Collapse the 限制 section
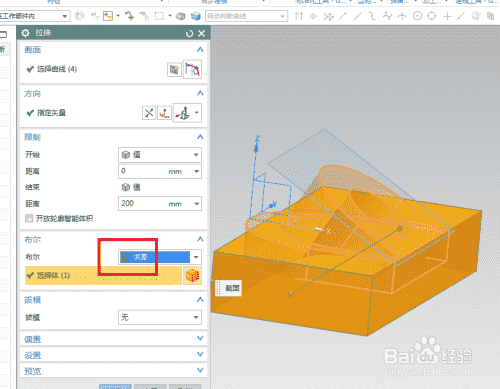Image resolution: width=500 pixels, height=389 pixels. [x=200, y=137]
